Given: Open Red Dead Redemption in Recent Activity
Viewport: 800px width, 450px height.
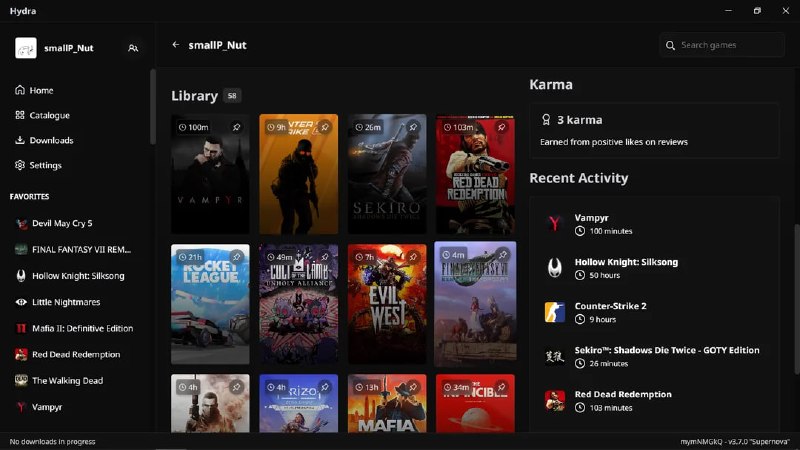Looking at the screenshot, I should coord(654,401).
